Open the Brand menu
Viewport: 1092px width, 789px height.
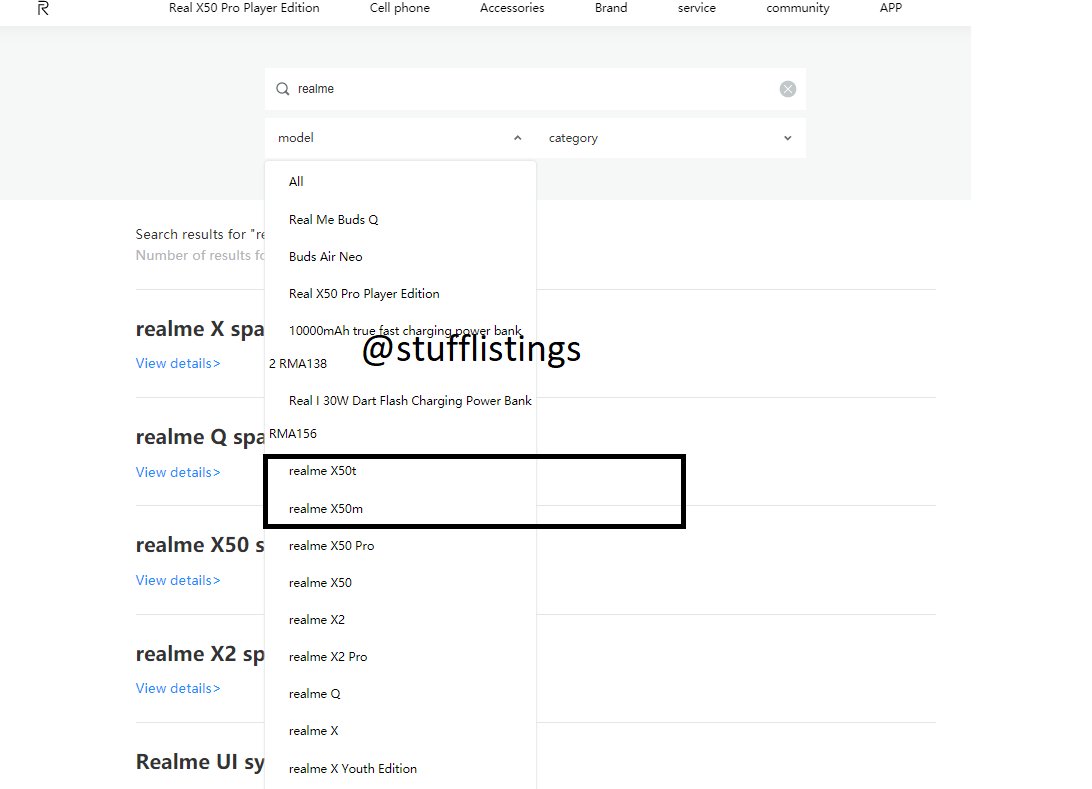pos(611,8)
